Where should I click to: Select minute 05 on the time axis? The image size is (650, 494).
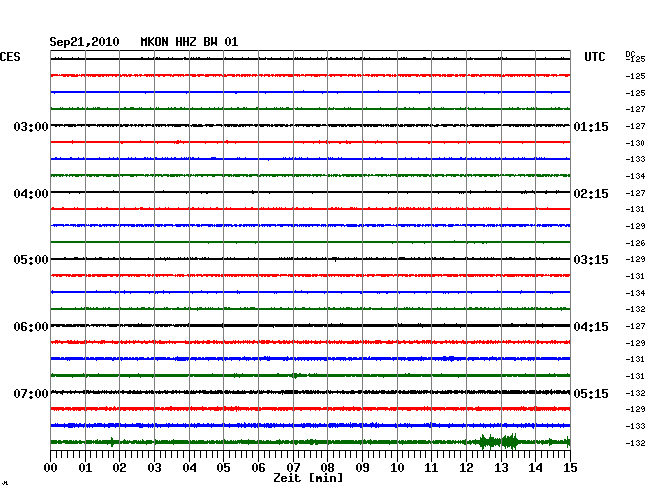coord(223,467)
